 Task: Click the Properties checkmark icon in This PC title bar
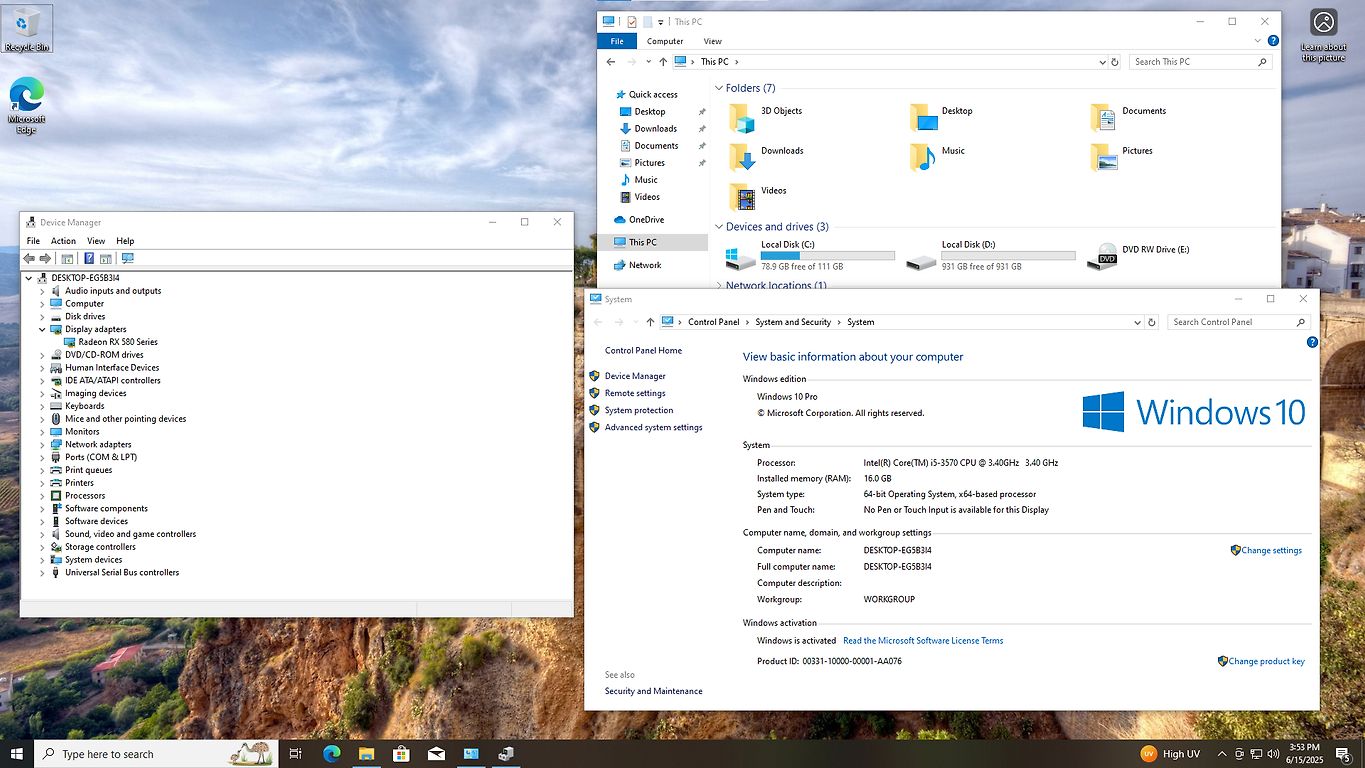632,21
